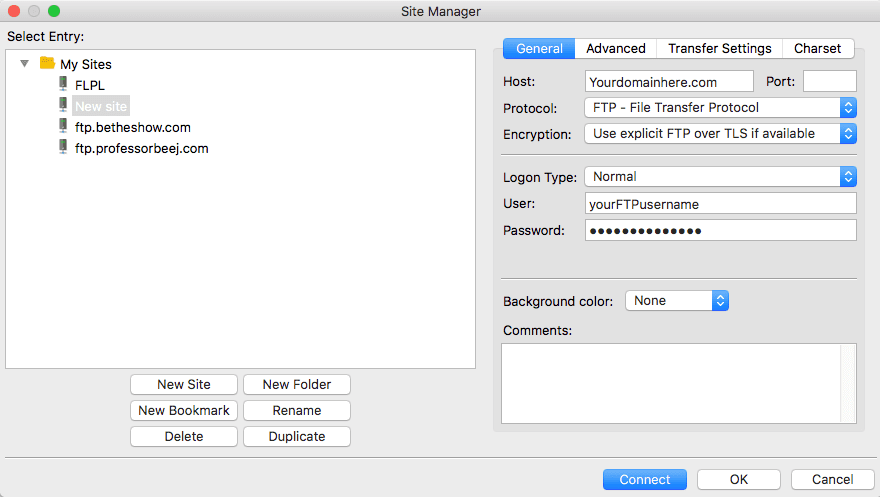Switch to the Transfer Settings tab
Screen dimensions: 880x497
[719, 48]
